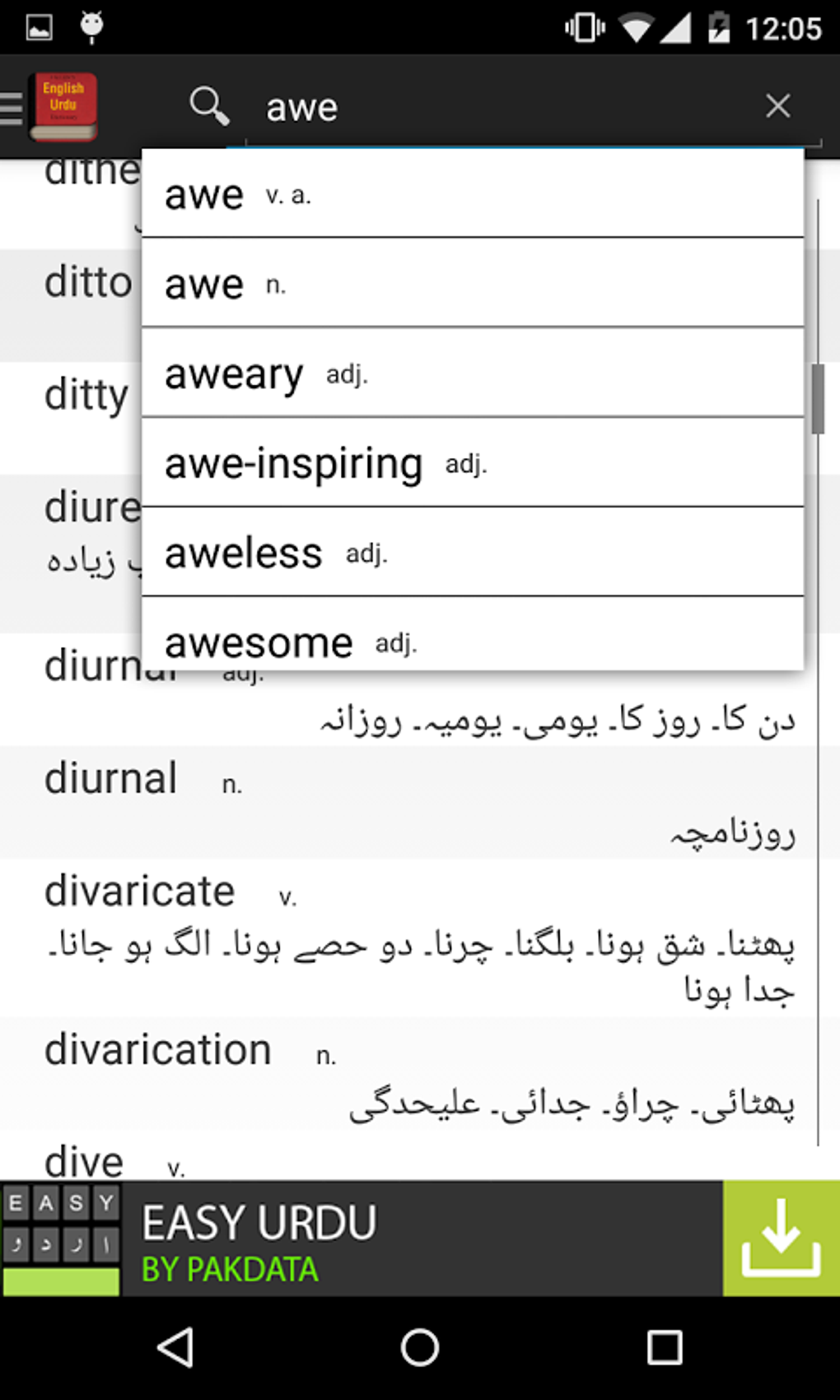Tap the Android recent apps square button

664,1347
